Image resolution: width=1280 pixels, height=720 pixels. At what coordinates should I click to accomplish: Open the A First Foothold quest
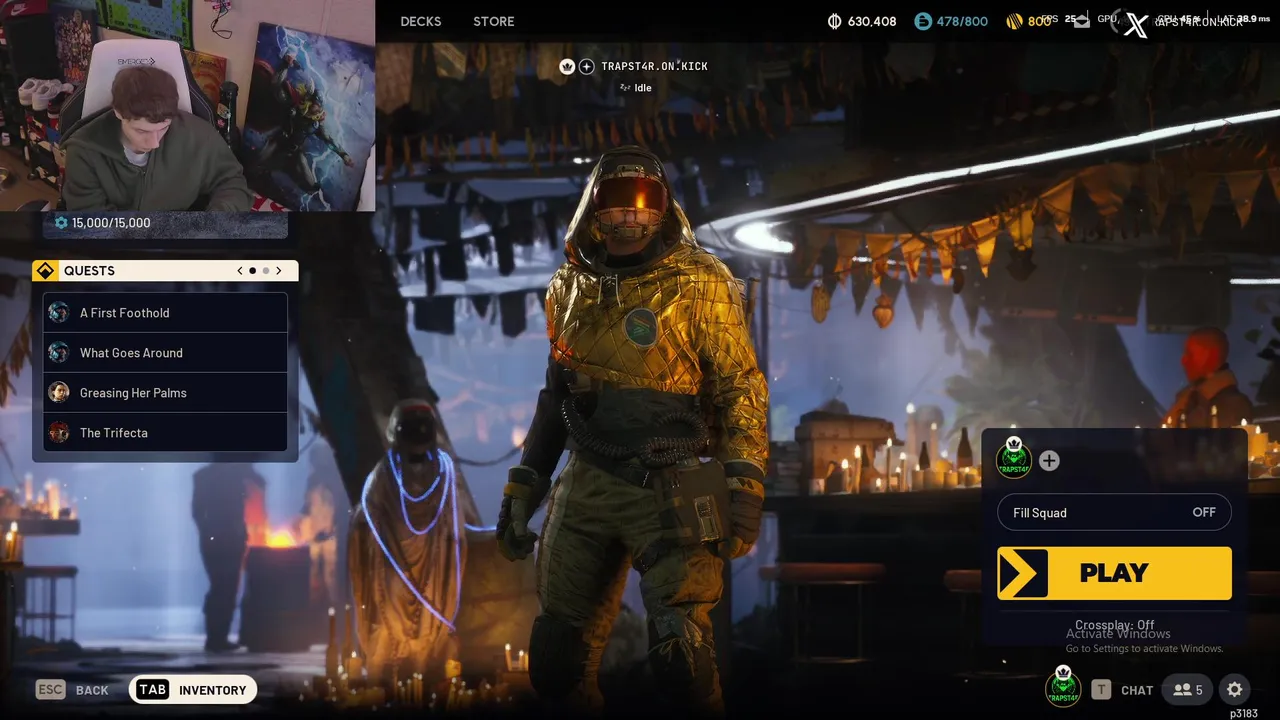pyautogui.click(x=166, y=313)
